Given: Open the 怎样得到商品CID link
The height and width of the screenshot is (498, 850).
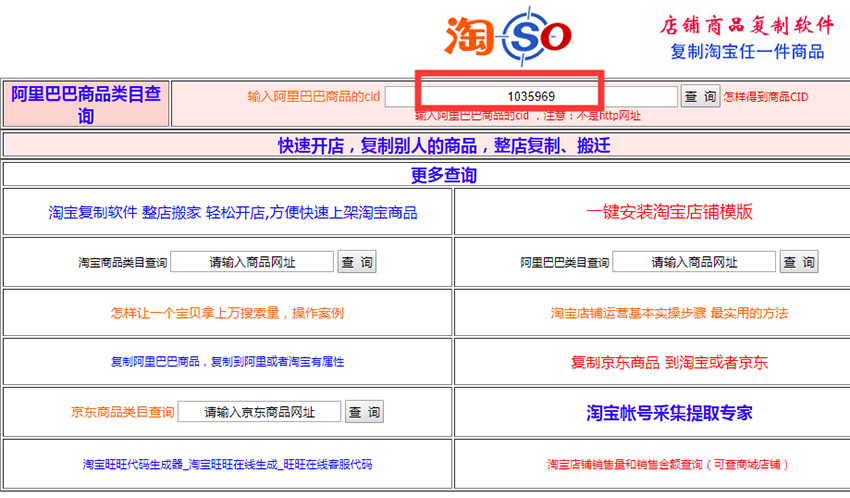Looking at the screenshot, I should click(x=765, y=97).
